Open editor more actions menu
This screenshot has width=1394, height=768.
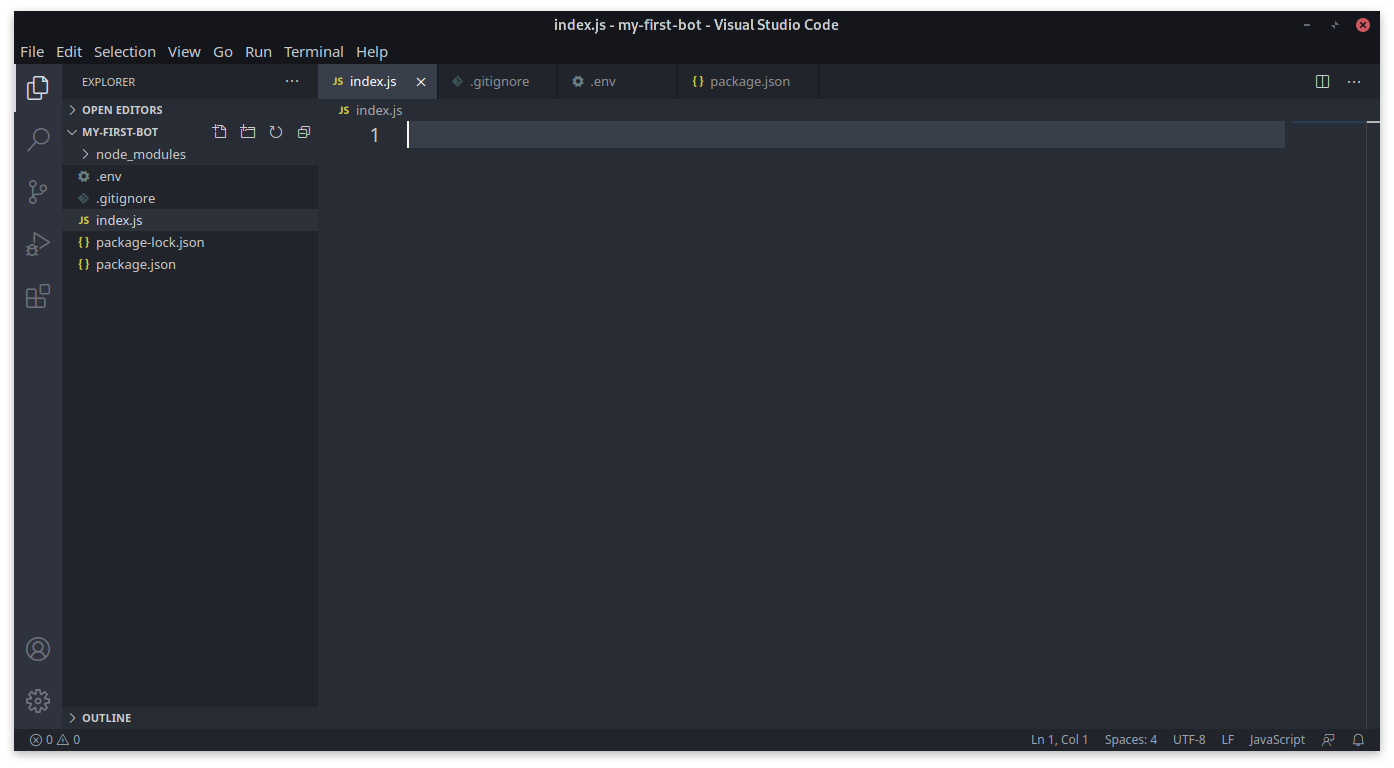click(1354, 82)
